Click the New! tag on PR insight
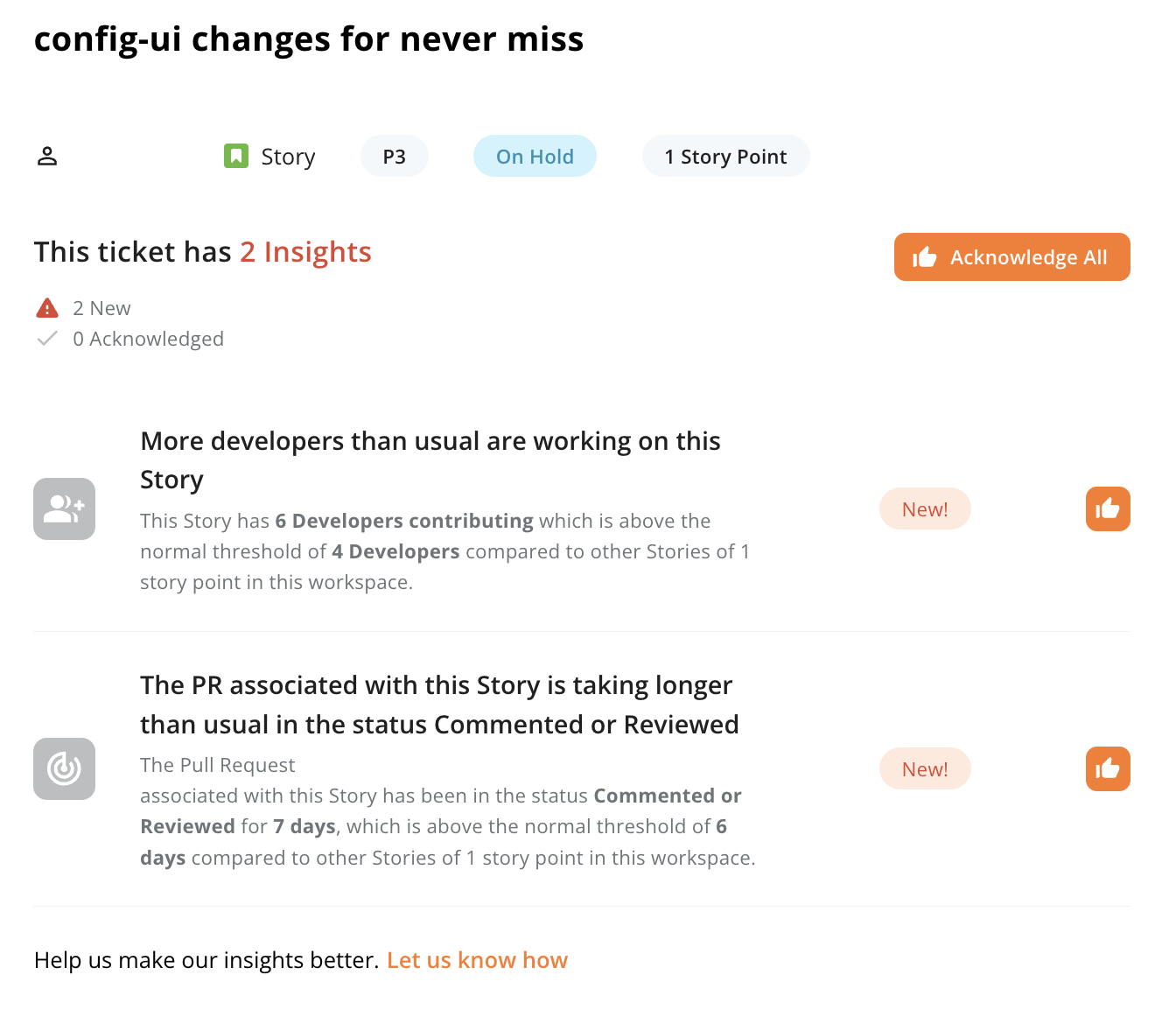This screenshot has height=1017, width=1176. (925, 768)
